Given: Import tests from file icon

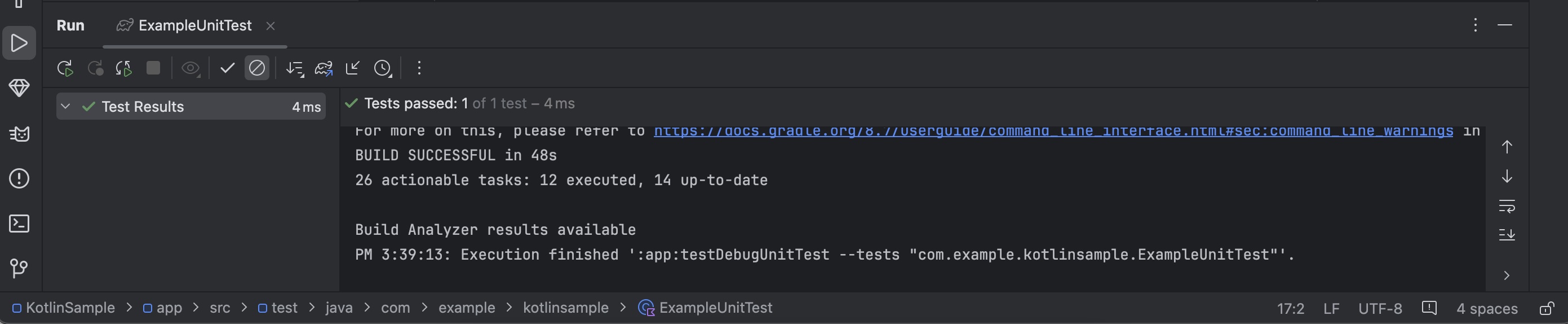Looking at the screenshot, I should [353, 68].
